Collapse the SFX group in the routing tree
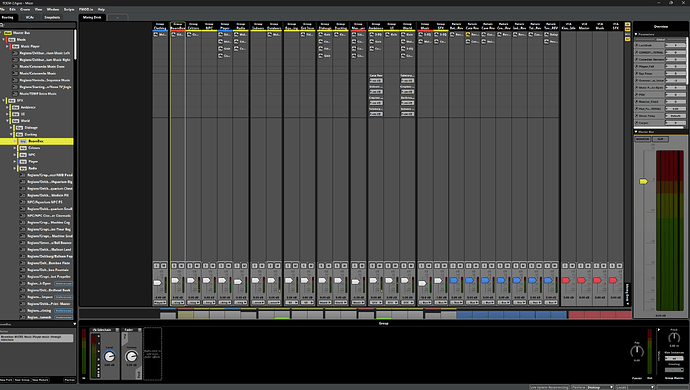The width and height of the screenshot is (690, 390). pos(4,100)
